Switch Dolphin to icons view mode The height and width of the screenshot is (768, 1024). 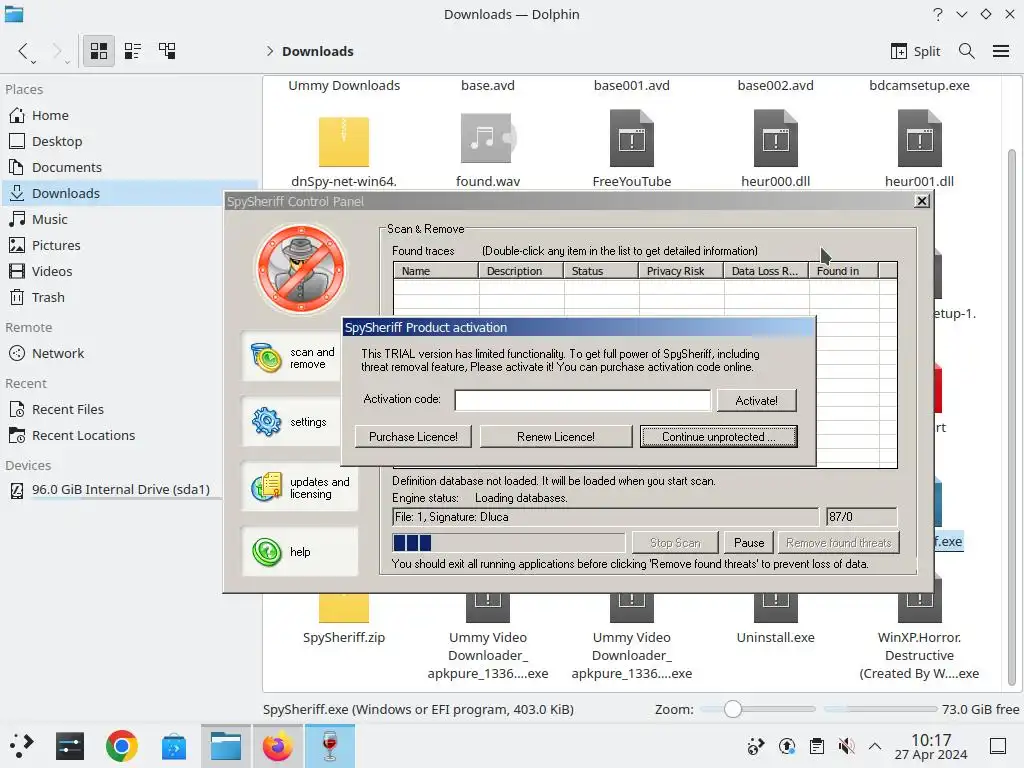99,51
